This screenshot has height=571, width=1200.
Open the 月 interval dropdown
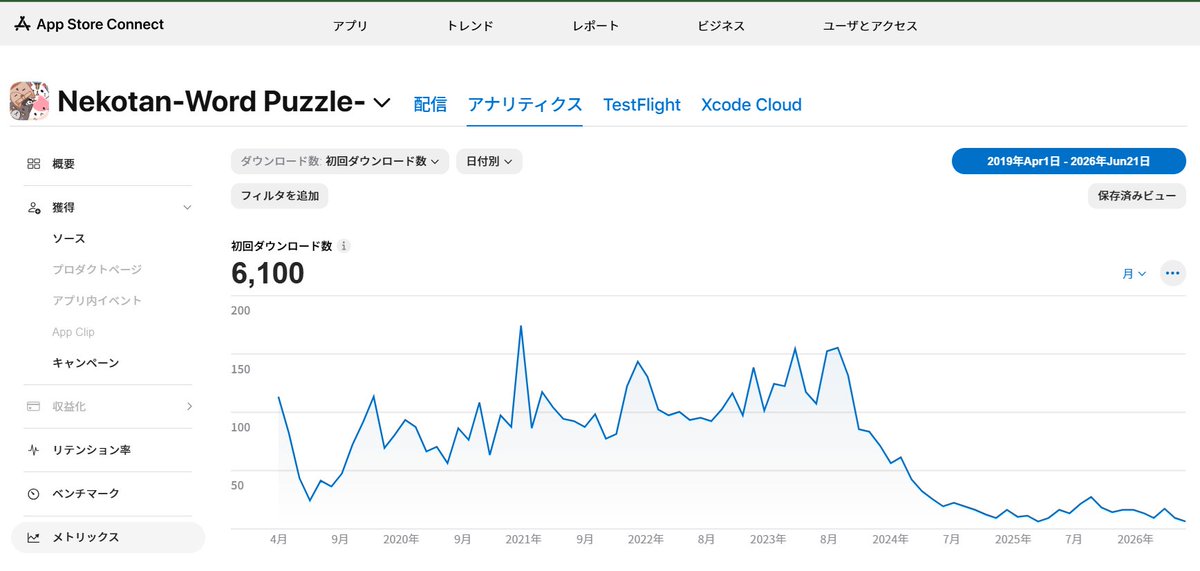1134,273
